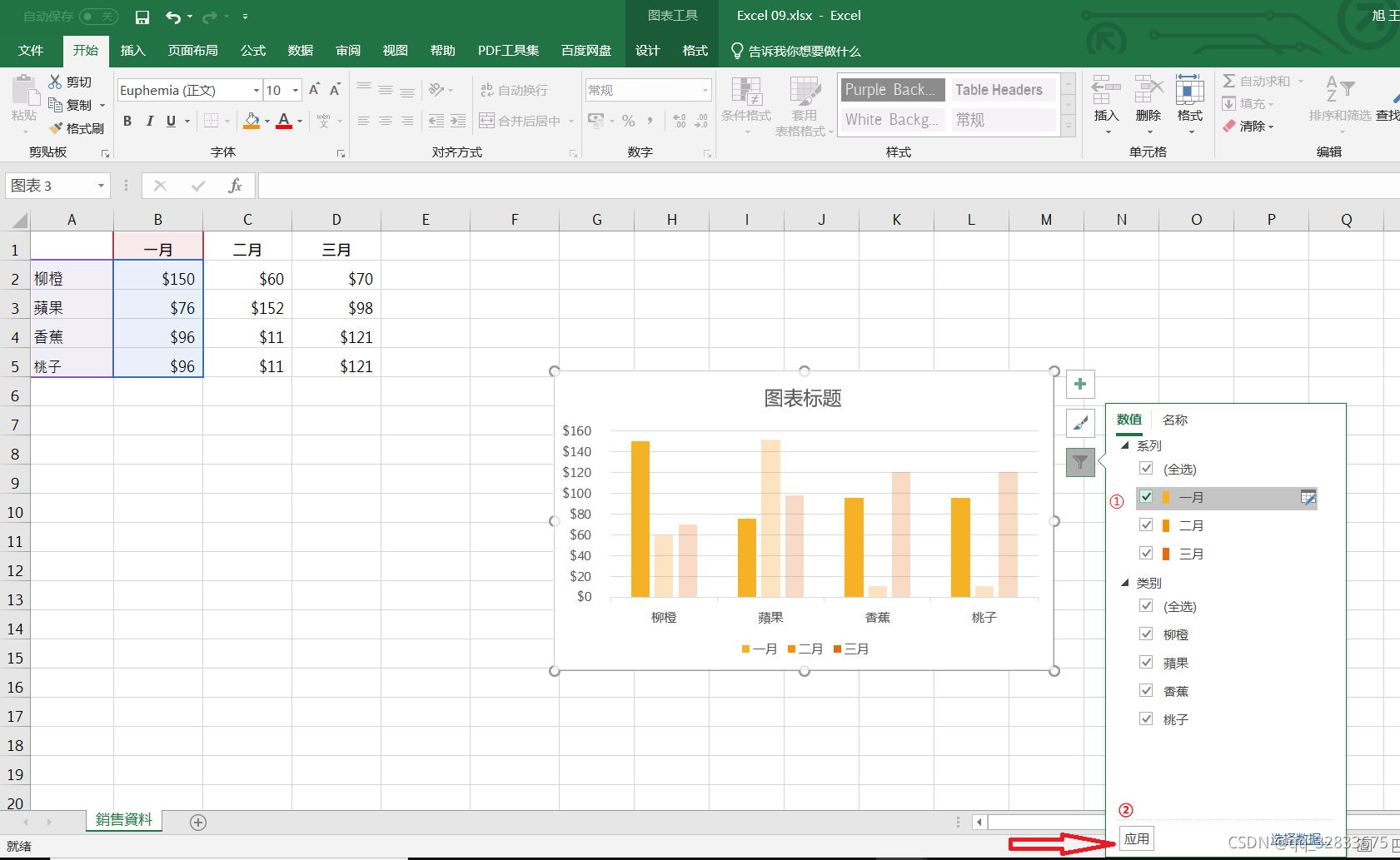Click the 应用 button
The height and width of the screenshot is (860, 1400).
[x=1137, y=839]
